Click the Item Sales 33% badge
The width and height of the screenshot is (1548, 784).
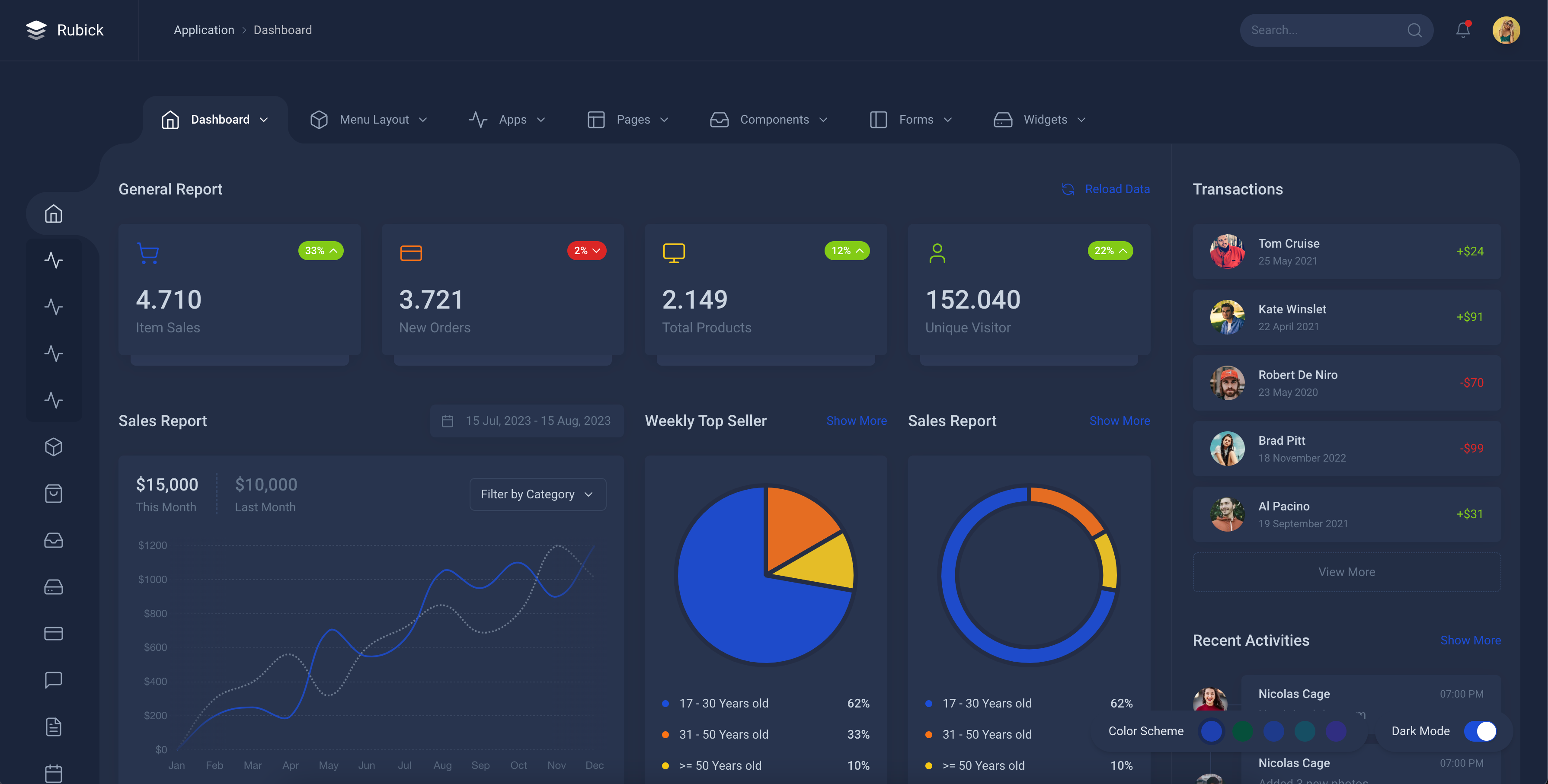[x=321, y=251]
